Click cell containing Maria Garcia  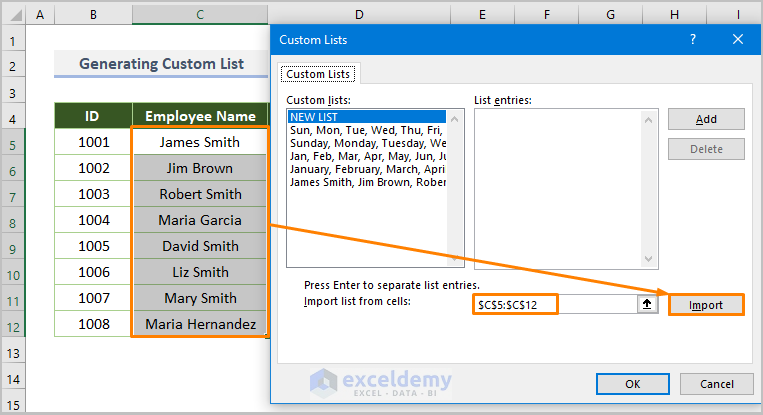(200, 220)
